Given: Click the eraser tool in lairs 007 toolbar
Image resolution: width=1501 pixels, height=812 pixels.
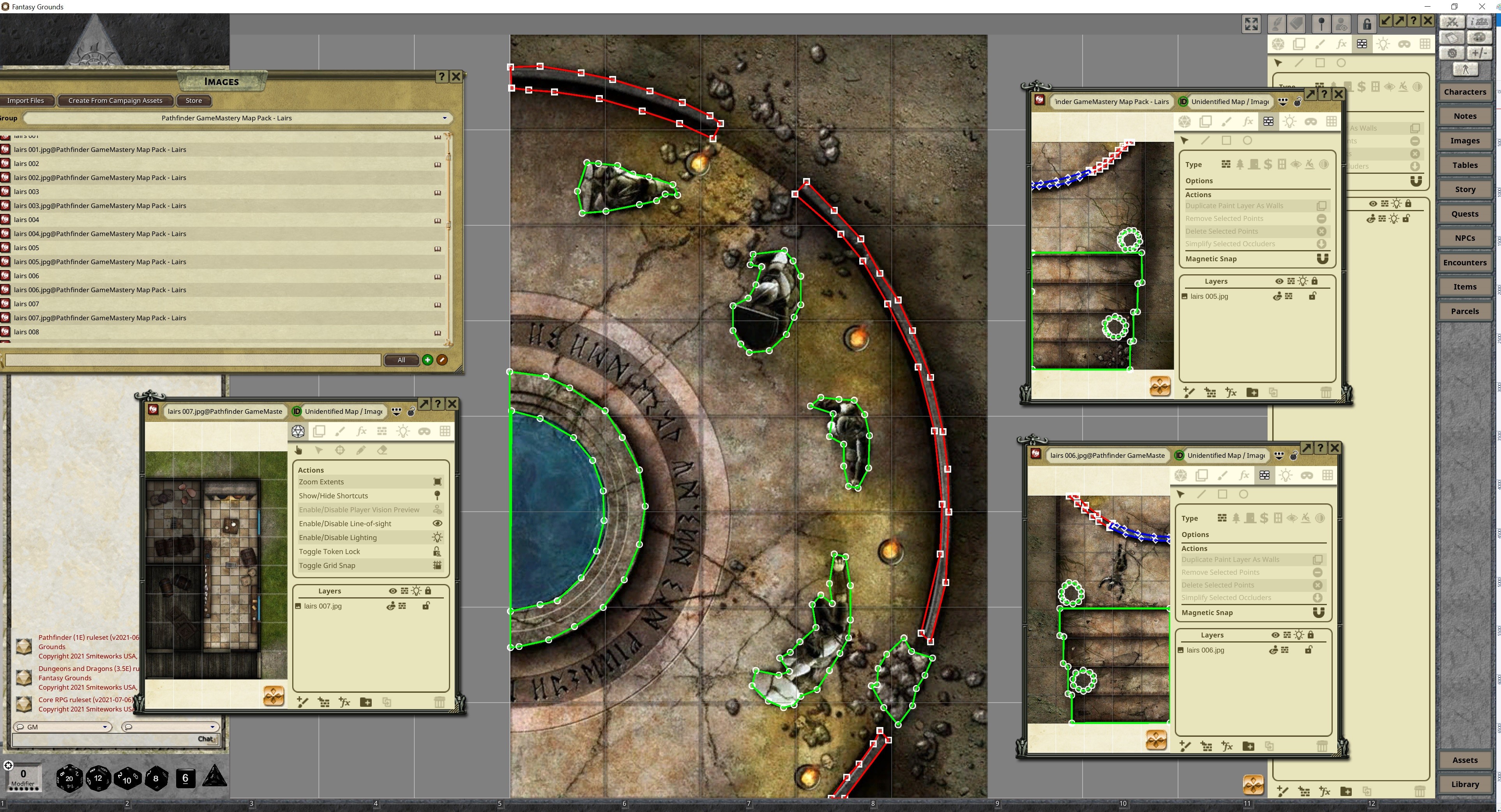Looking at the screenshot, I should [x=382, y=450].
